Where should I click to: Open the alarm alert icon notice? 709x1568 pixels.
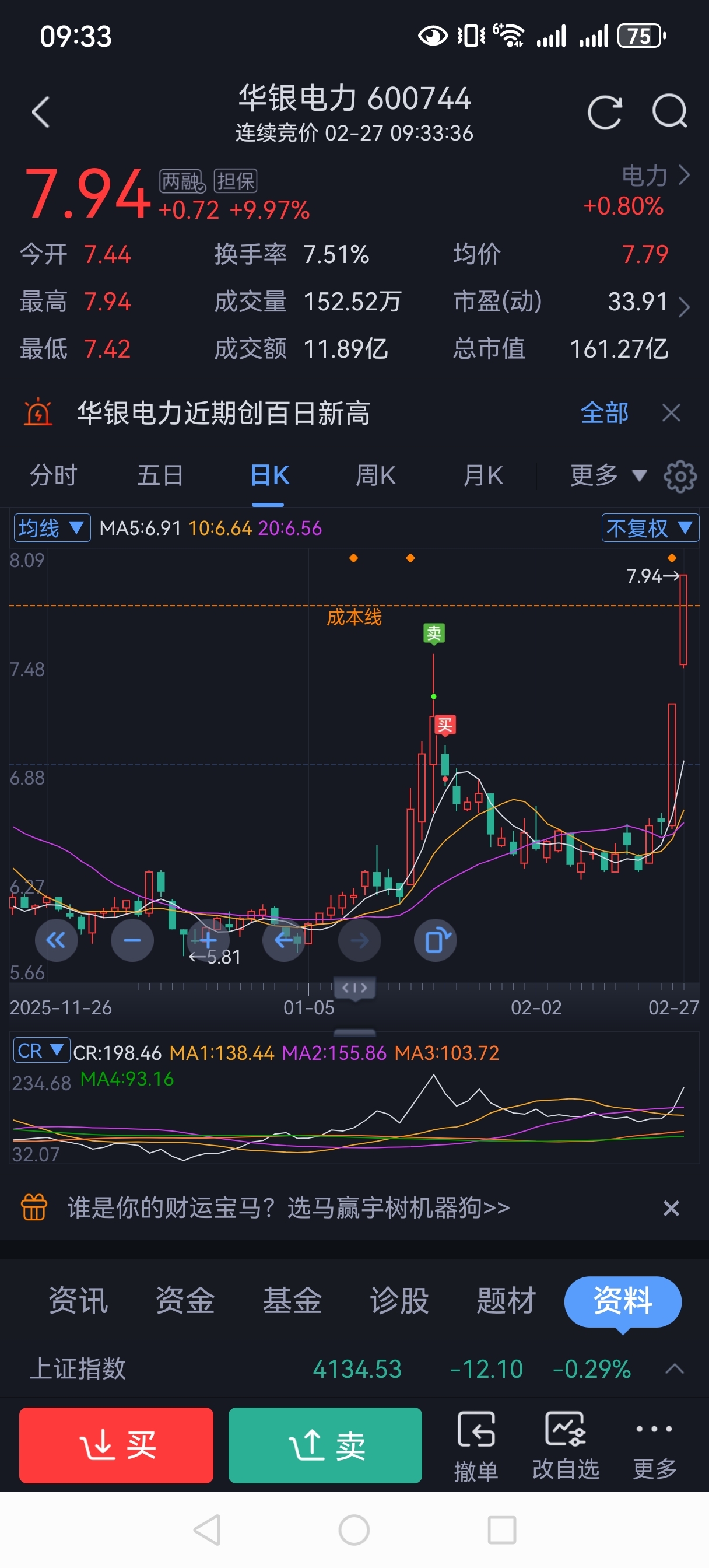tap(38, 412)
